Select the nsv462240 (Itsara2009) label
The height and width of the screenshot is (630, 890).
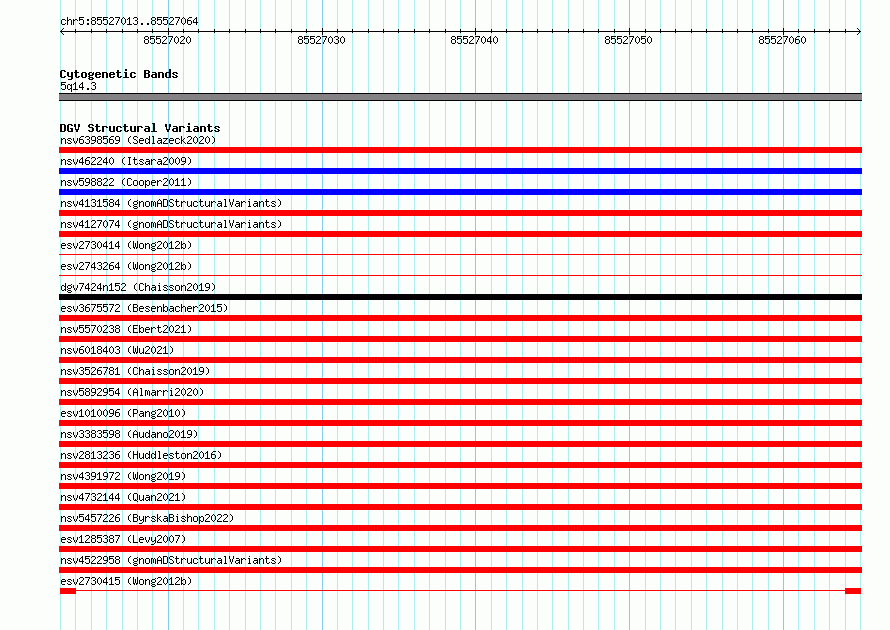pos(126,161)
